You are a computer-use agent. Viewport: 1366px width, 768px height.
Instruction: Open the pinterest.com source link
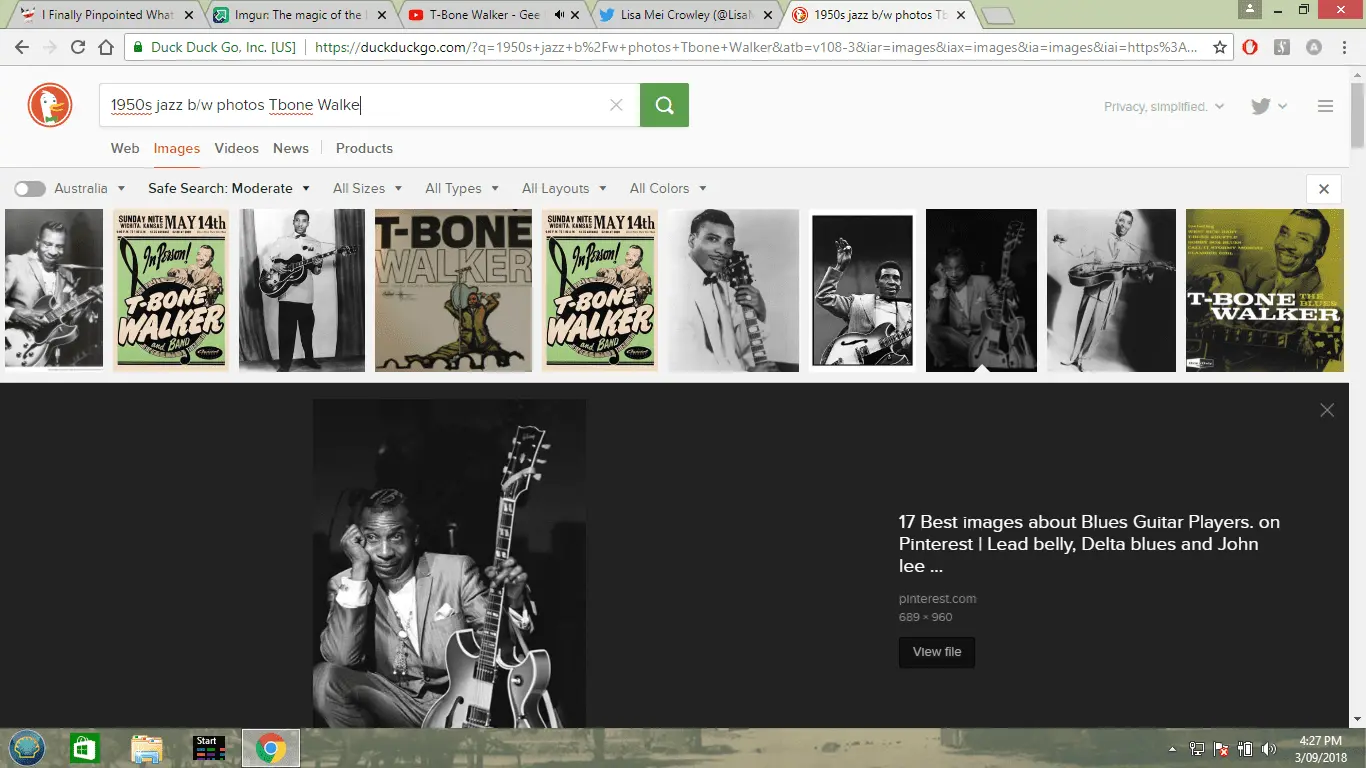937,598
